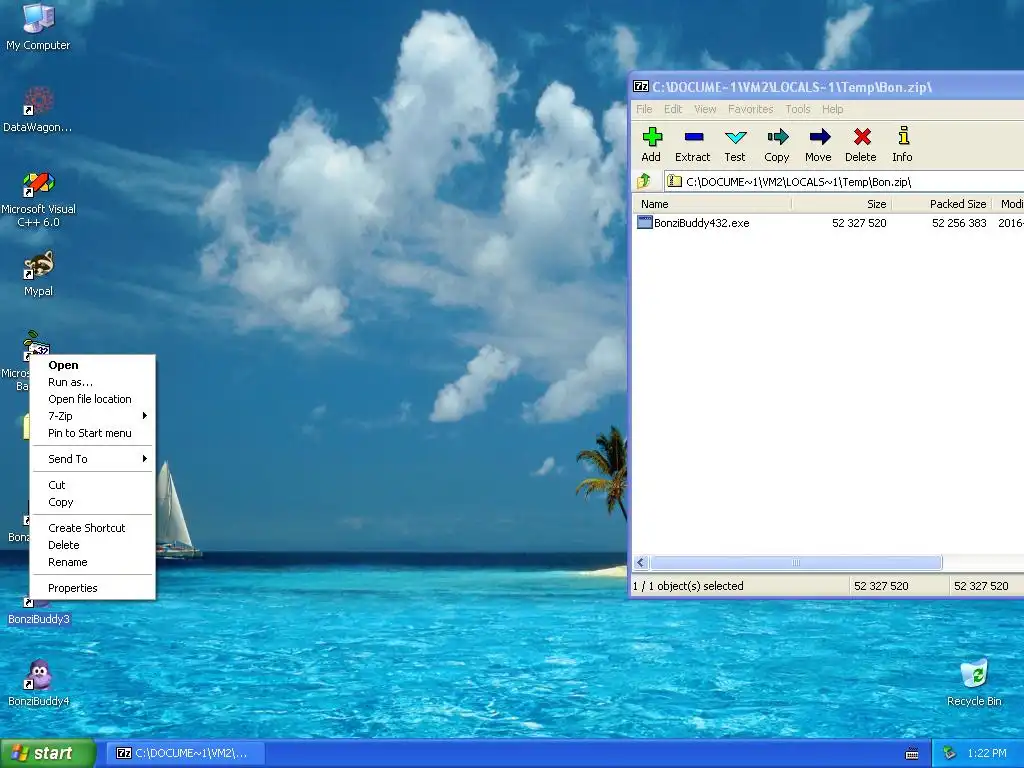The width and height of the screenshot is (1024, 768).
Task: Sort by Packed Size column header
Action: point(942,204)
